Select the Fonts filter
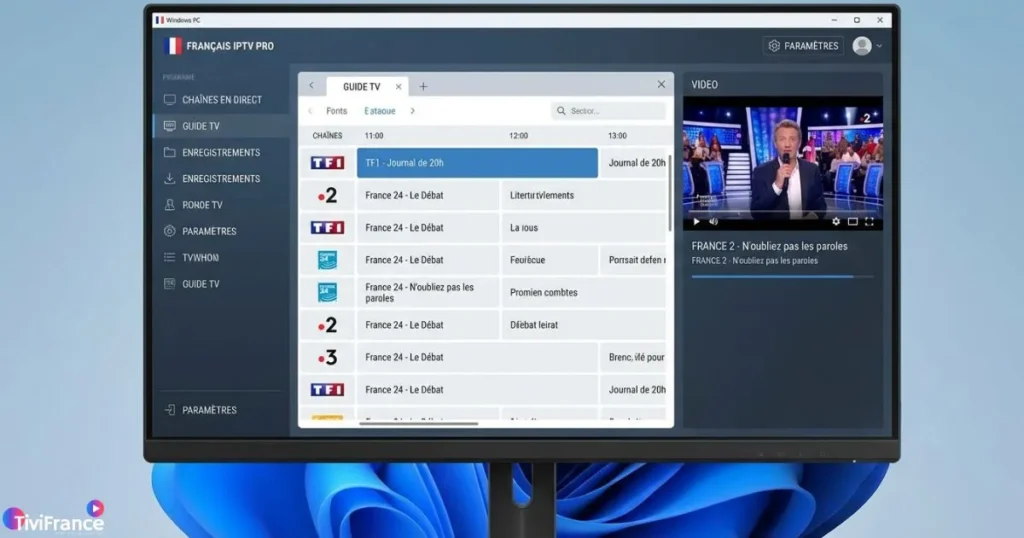The width and height of the screenshot is (1024, 538). [x=336, y=111]
